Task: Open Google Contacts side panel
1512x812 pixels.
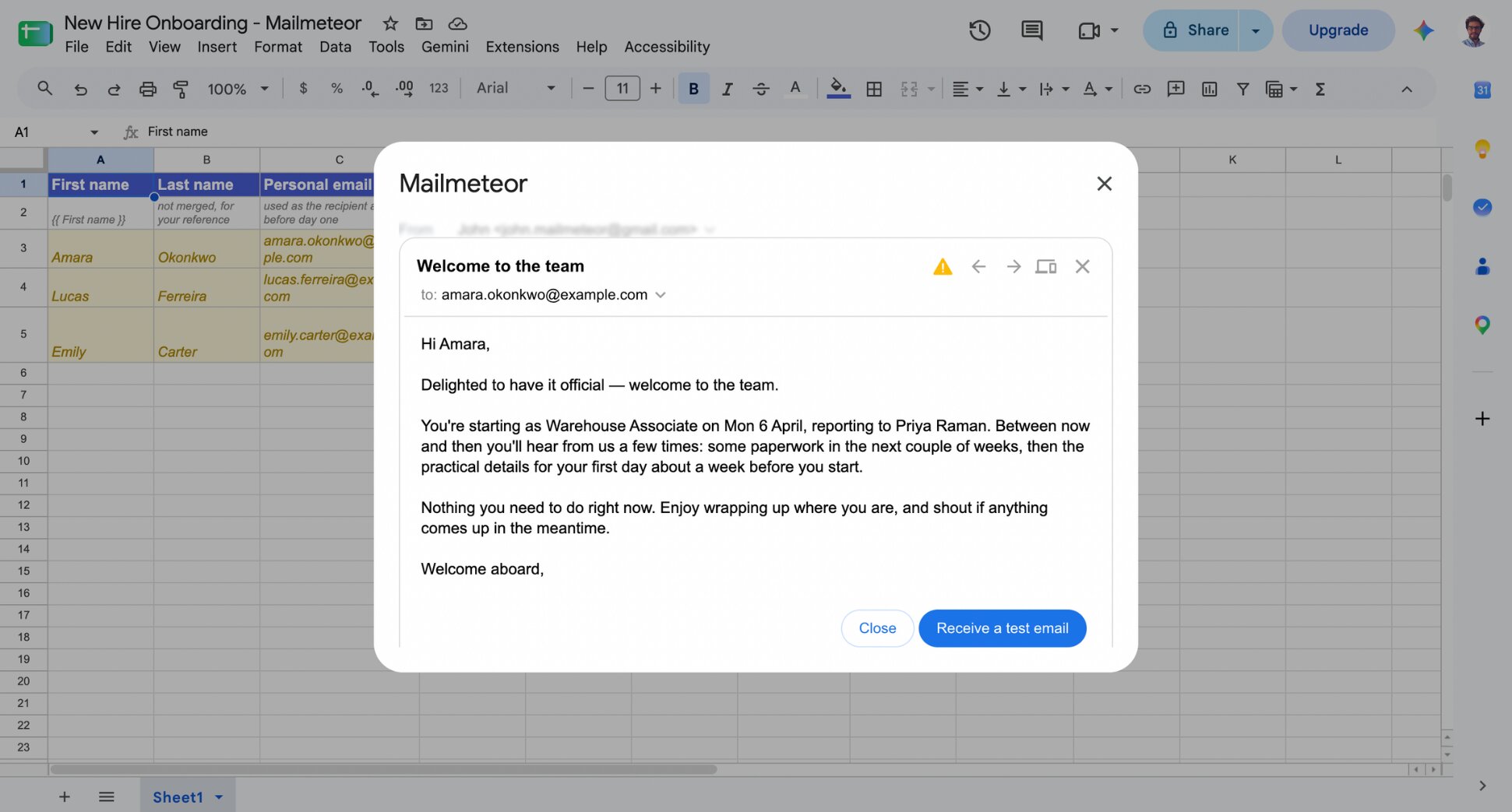Action: point(1482,266)
